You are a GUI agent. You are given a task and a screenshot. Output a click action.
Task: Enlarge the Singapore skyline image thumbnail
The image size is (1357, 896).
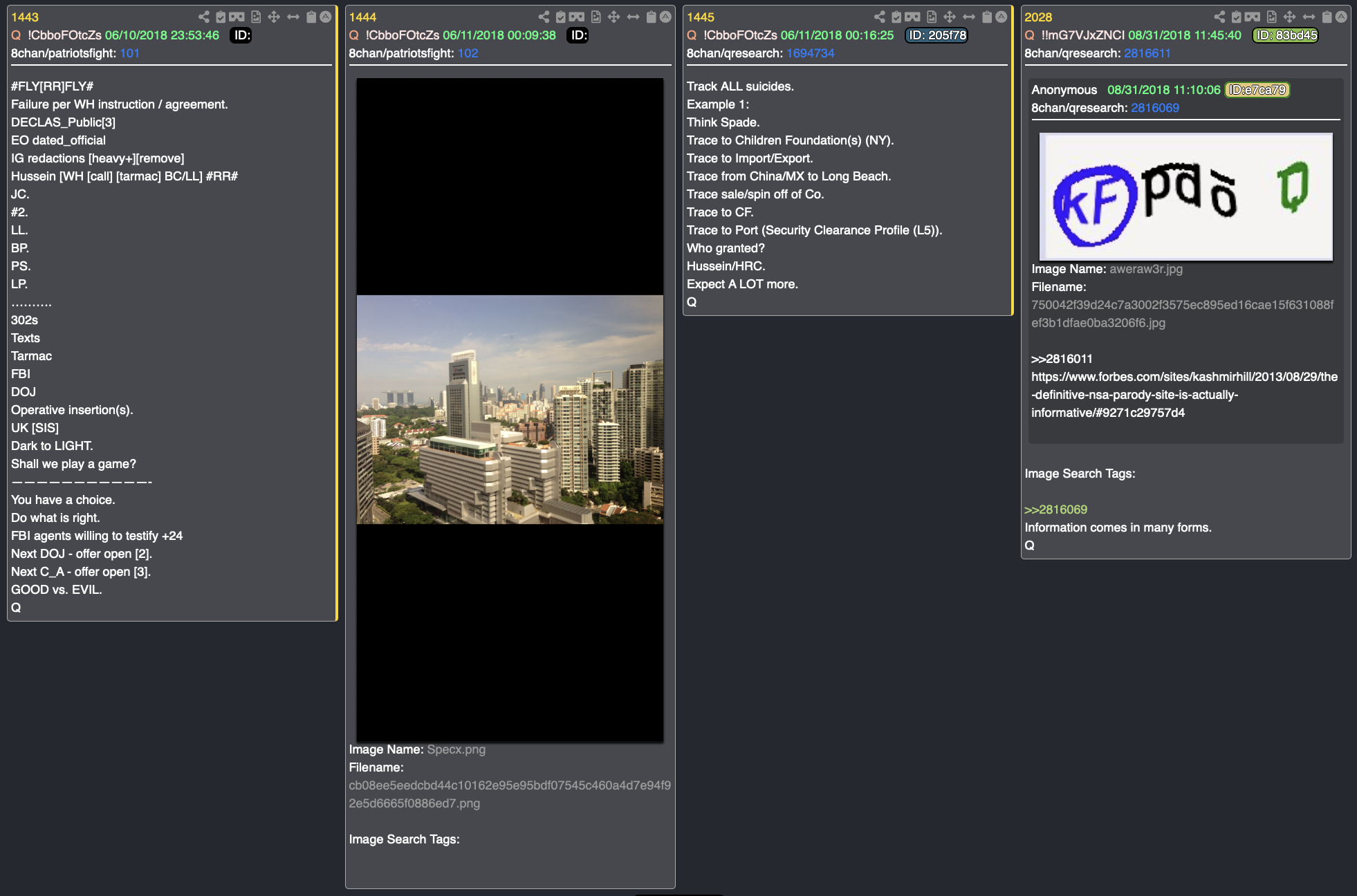[x=510, y=409]
